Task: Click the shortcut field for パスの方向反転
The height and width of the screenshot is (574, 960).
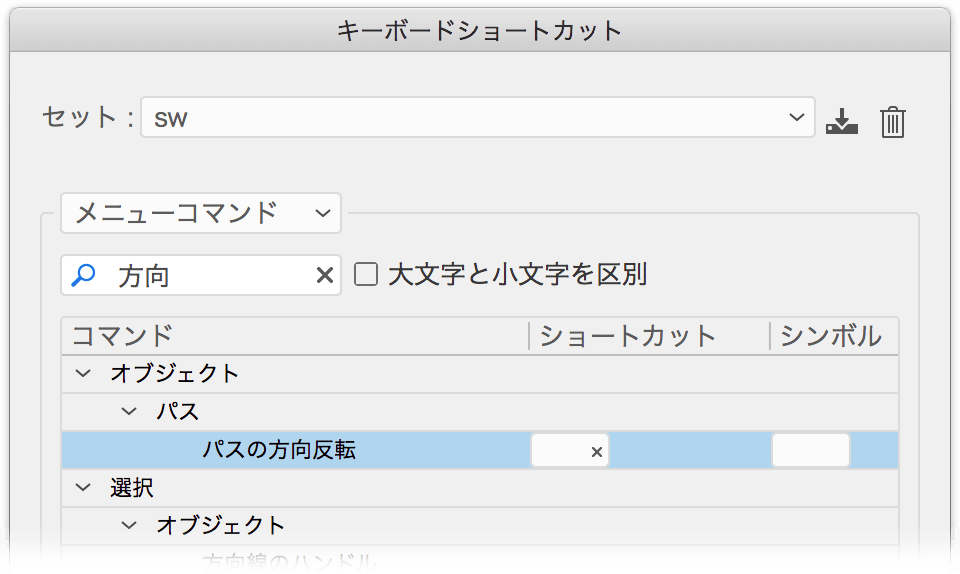Action: [569, 450]
